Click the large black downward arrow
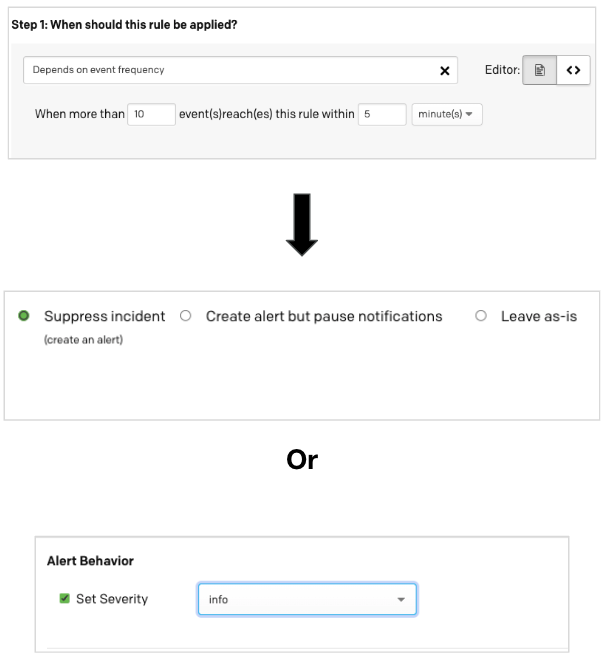 [x=302, y=225]
